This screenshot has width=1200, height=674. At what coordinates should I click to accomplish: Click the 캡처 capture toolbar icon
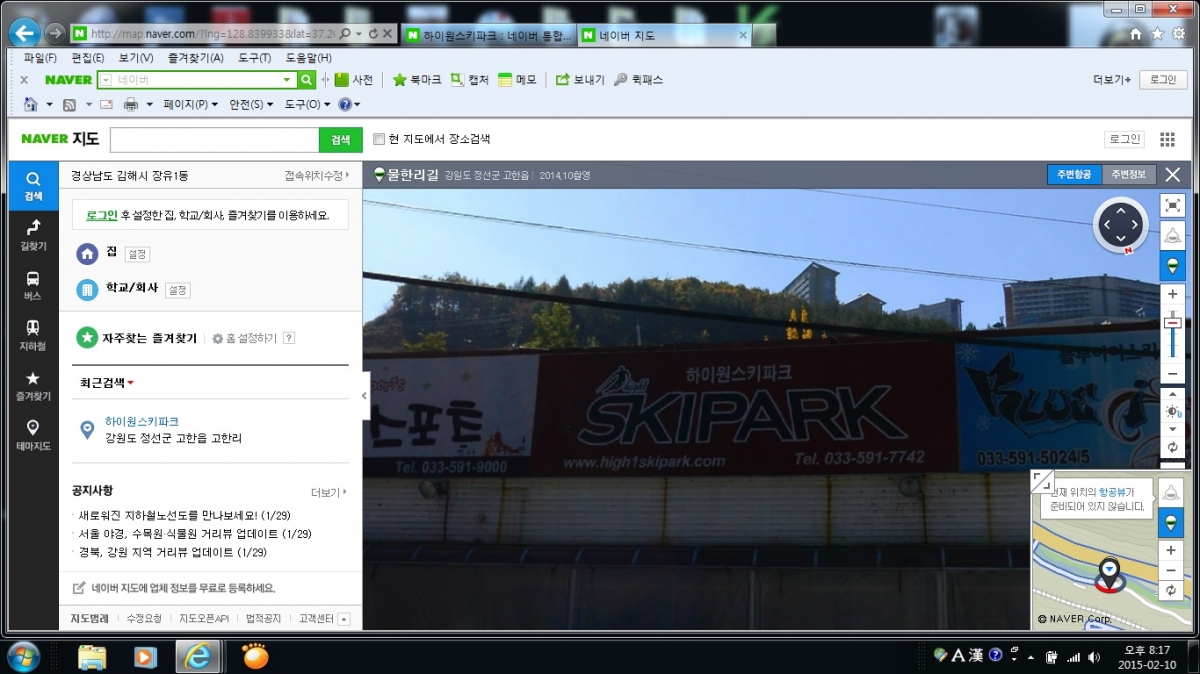pyautogui.click(x=470, y=80)
